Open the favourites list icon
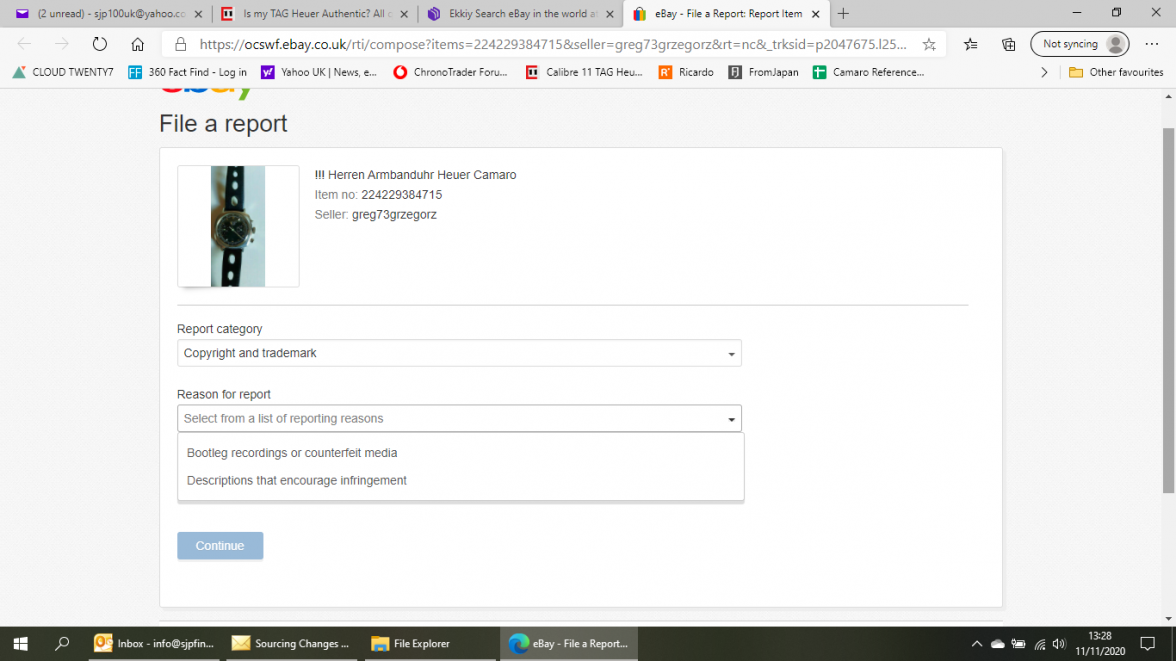Viewport: 1176px width, 661px height. tap(970, 44)
